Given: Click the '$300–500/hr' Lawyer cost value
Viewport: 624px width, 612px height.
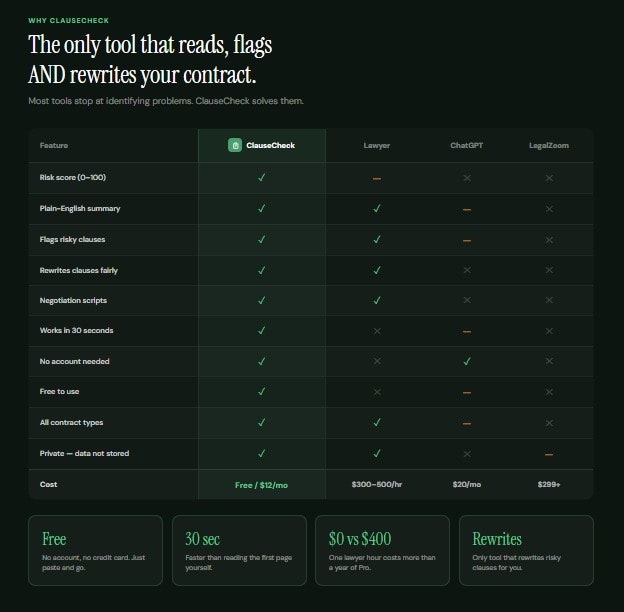Looking at the screenshot, I should coord(377,485).
